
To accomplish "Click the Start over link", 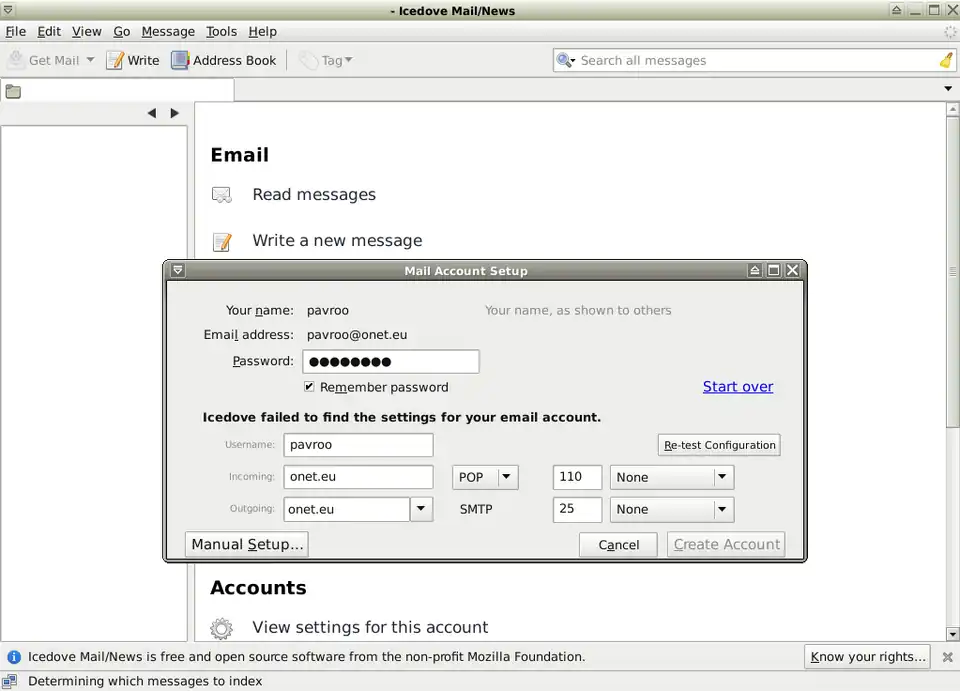I will tap(737, 387).
